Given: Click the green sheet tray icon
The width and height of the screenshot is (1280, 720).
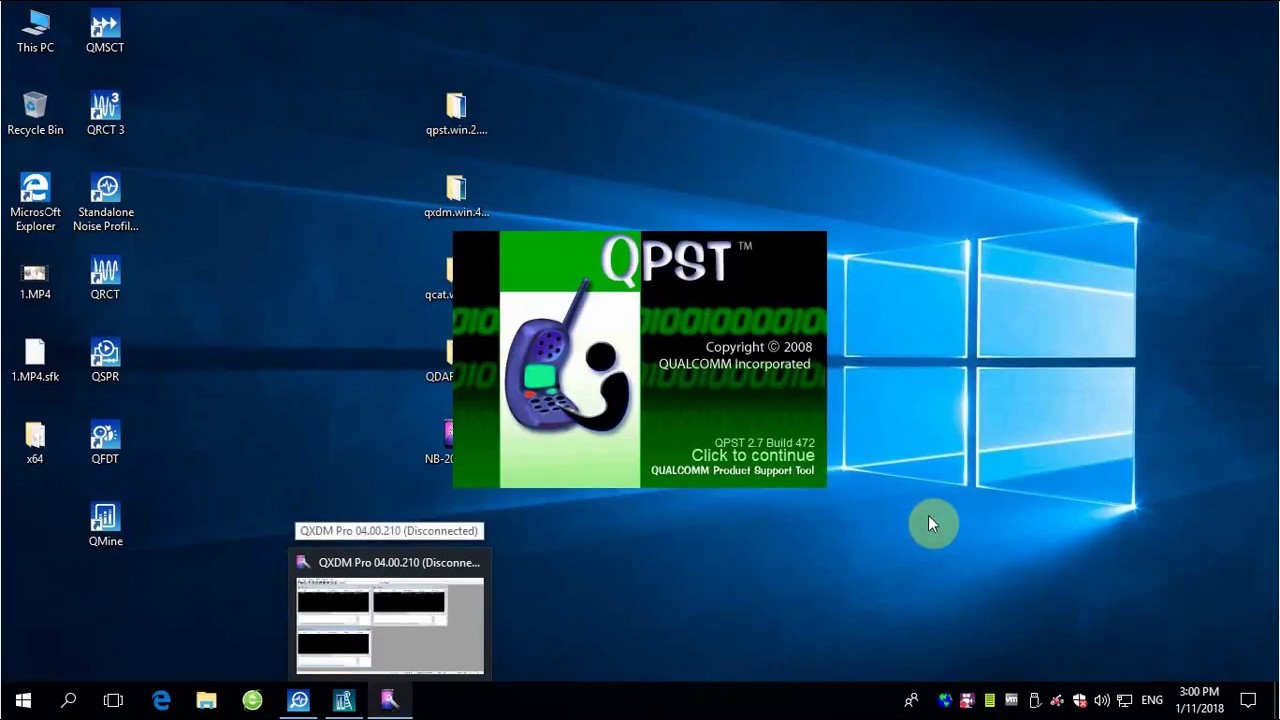Looking at the screenshot, I should [x=989, y=700].
